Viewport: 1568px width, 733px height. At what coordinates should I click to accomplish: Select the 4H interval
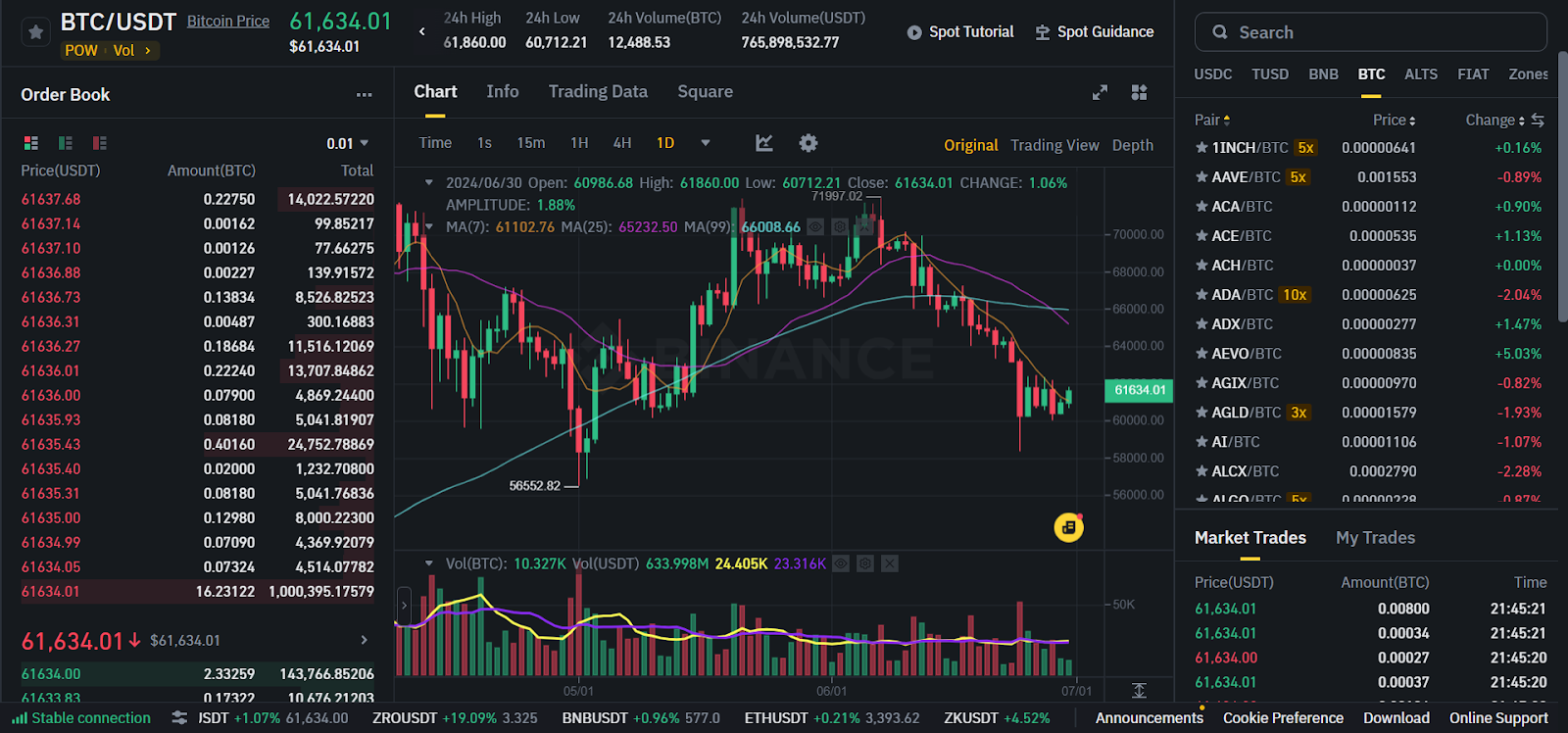click(x=622, y=143)
